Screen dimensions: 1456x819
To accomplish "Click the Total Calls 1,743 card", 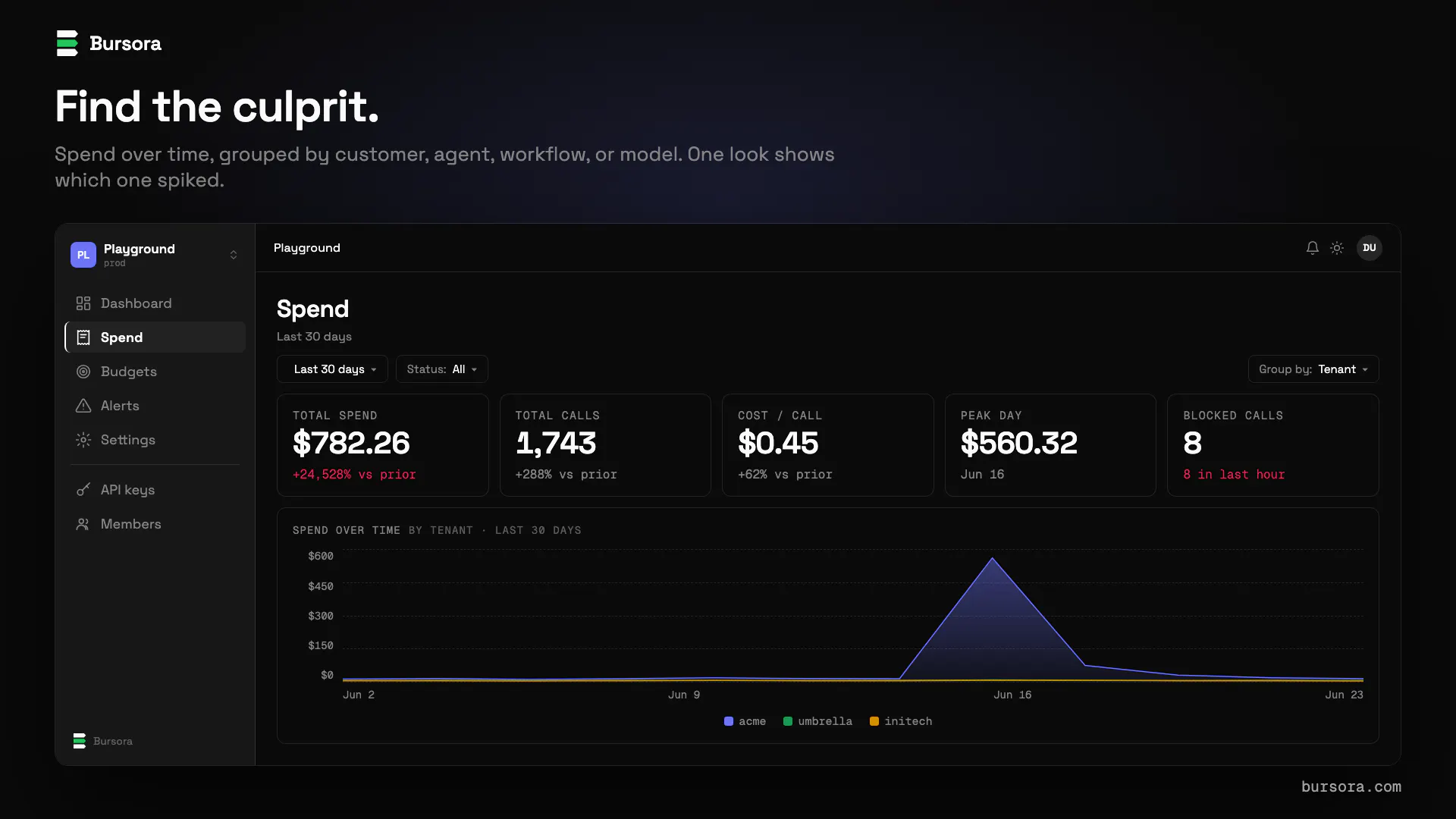I will 605,445.
